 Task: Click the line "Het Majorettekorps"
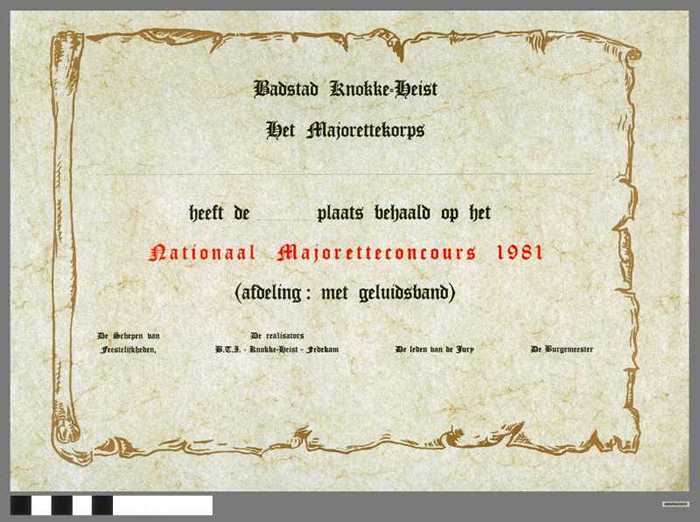click(x=345, y=131)
